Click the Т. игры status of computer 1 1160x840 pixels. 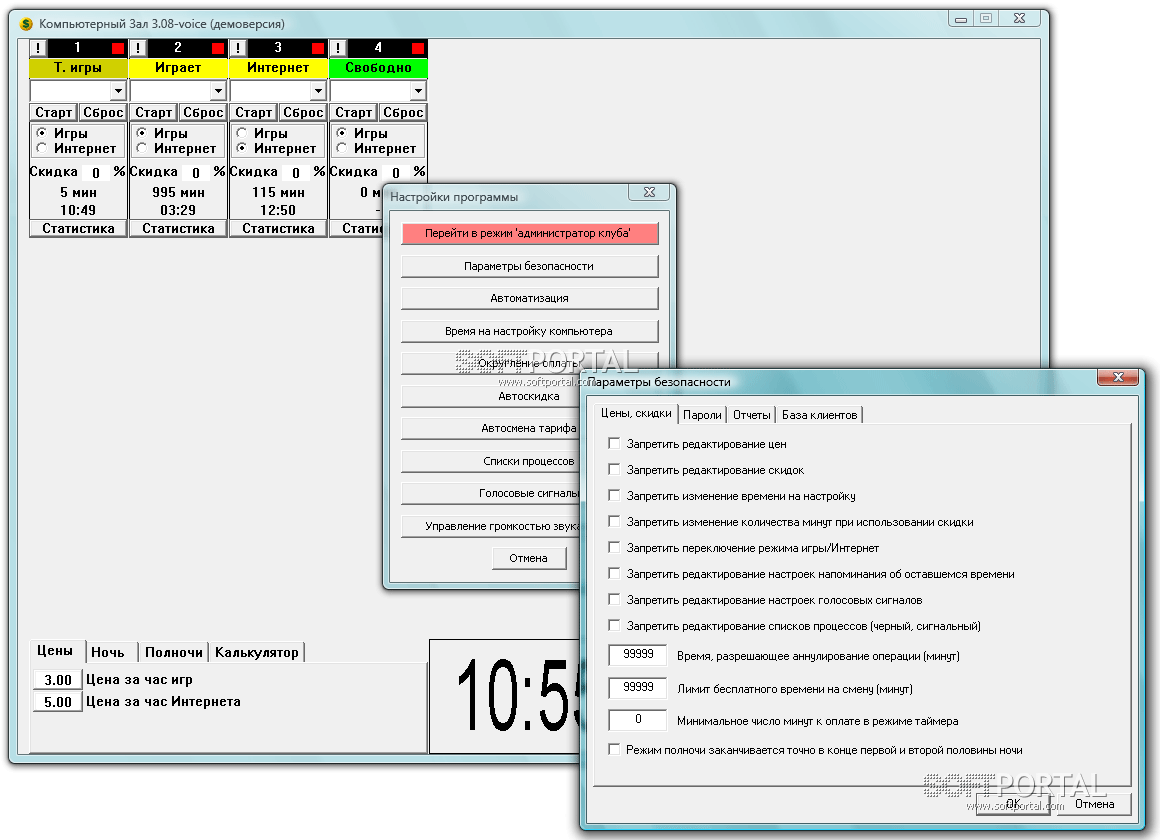coord(78,68)
